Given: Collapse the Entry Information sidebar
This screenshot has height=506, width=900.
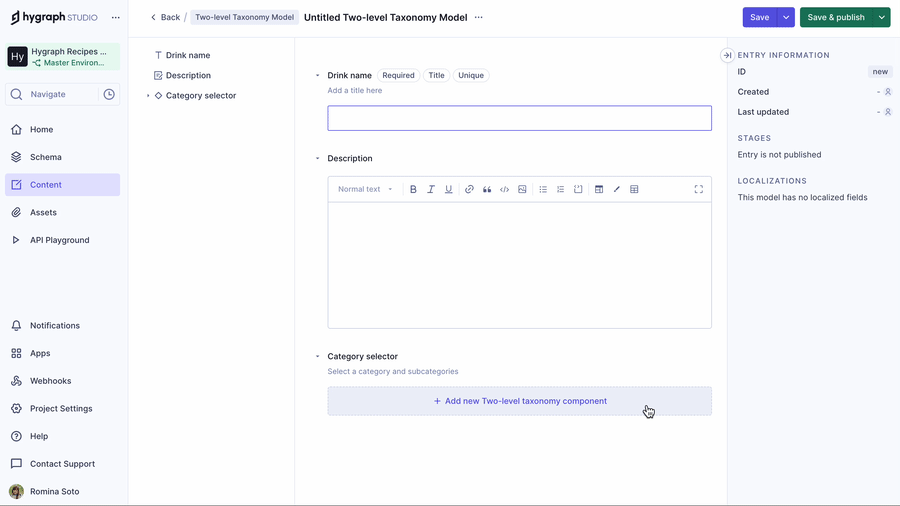Looking at the screenshot, I should click(x=727, y=55).
